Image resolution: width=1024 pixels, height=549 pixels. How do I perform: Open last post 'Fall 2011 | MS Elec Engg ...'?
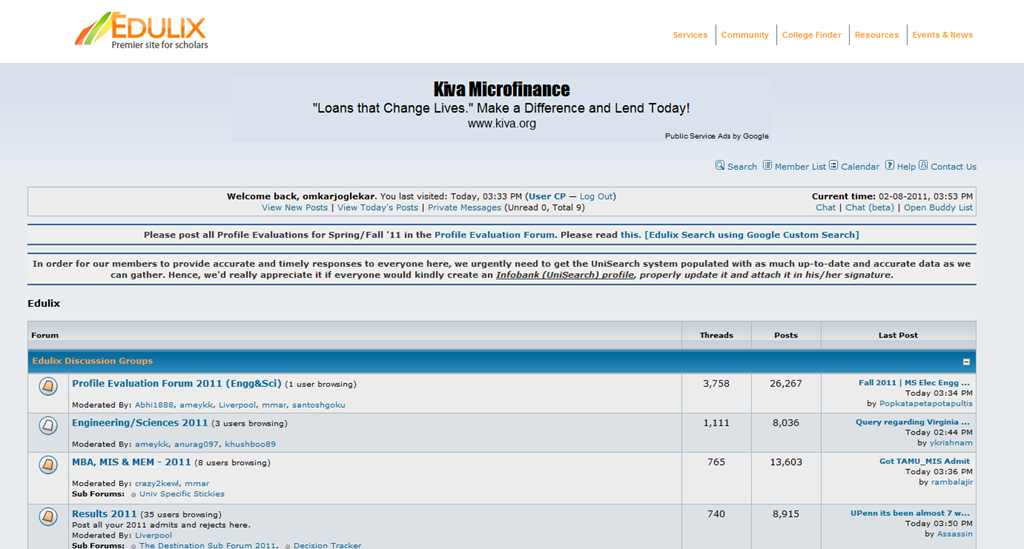tap(914, 383)
